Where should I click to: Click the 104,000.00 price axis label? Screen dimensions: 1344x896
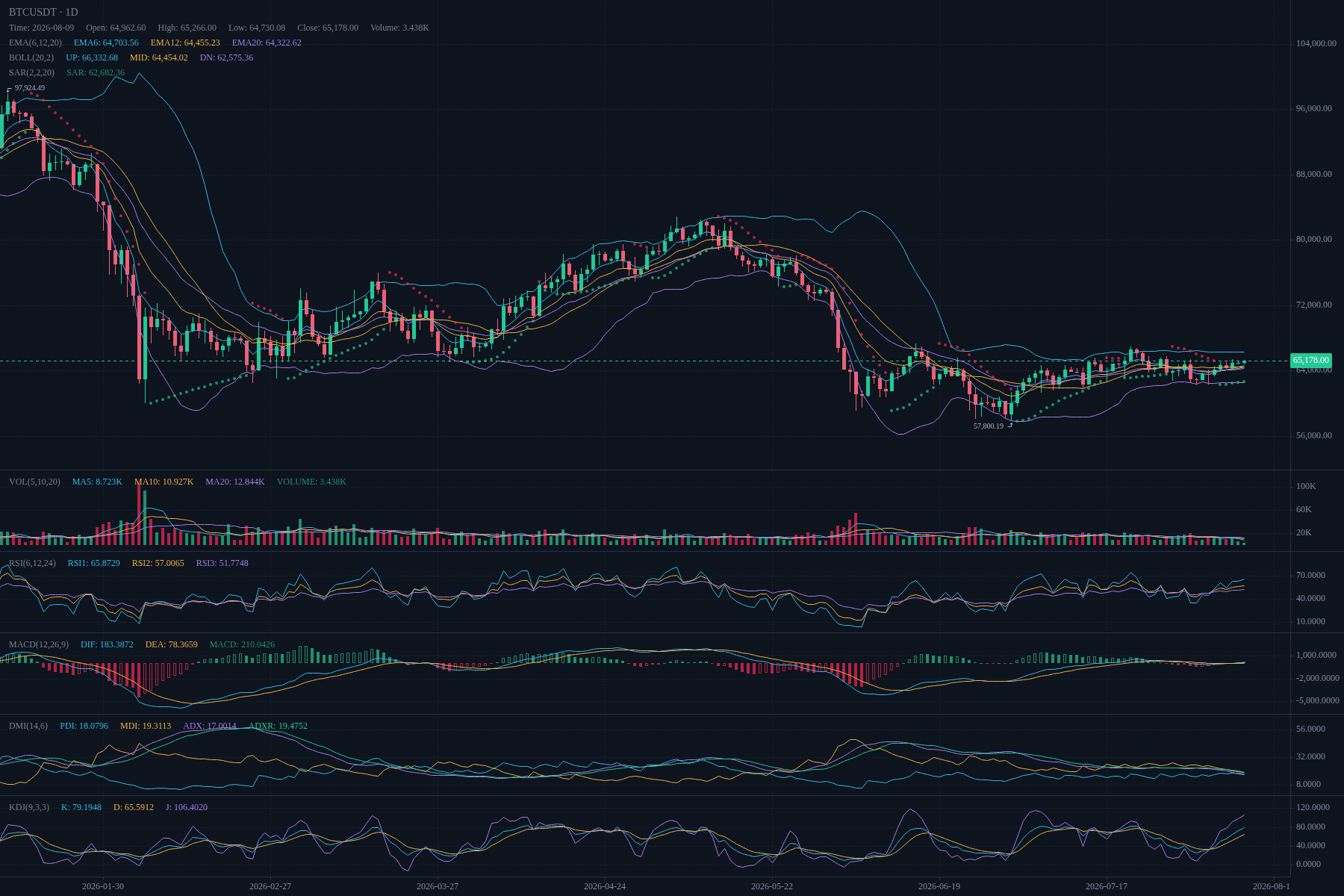[x=1316, y=43]
